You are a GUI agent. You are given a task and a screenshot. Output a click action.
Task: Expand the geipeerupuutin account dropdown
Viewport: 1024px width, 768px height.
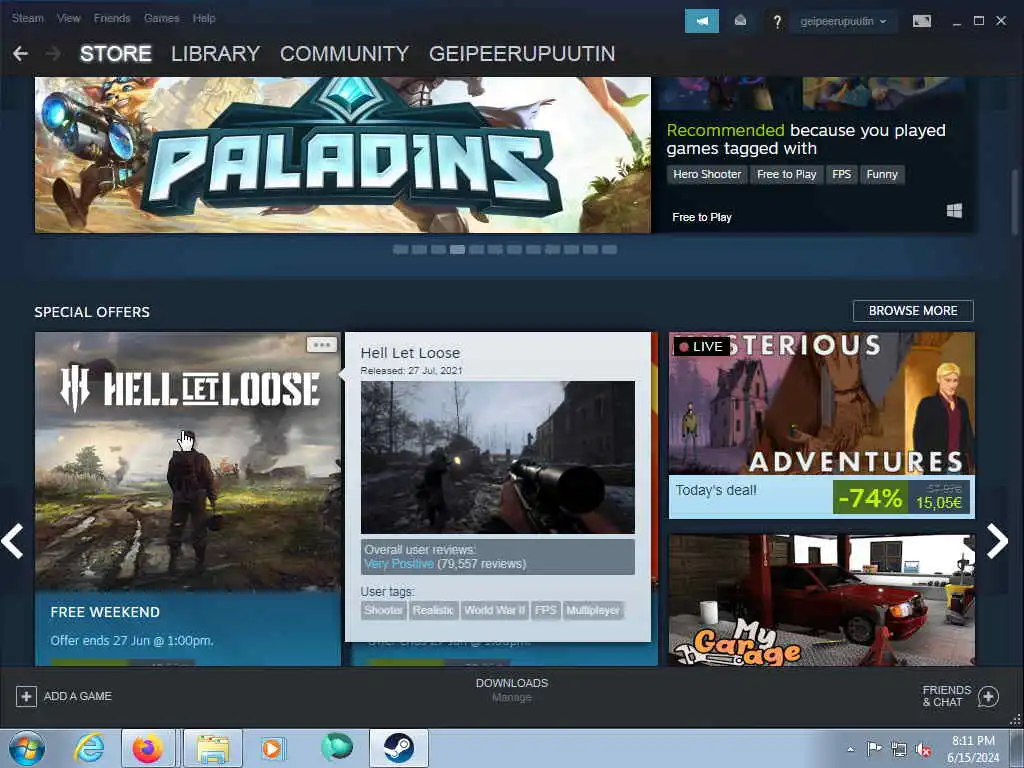click(843, 21)
